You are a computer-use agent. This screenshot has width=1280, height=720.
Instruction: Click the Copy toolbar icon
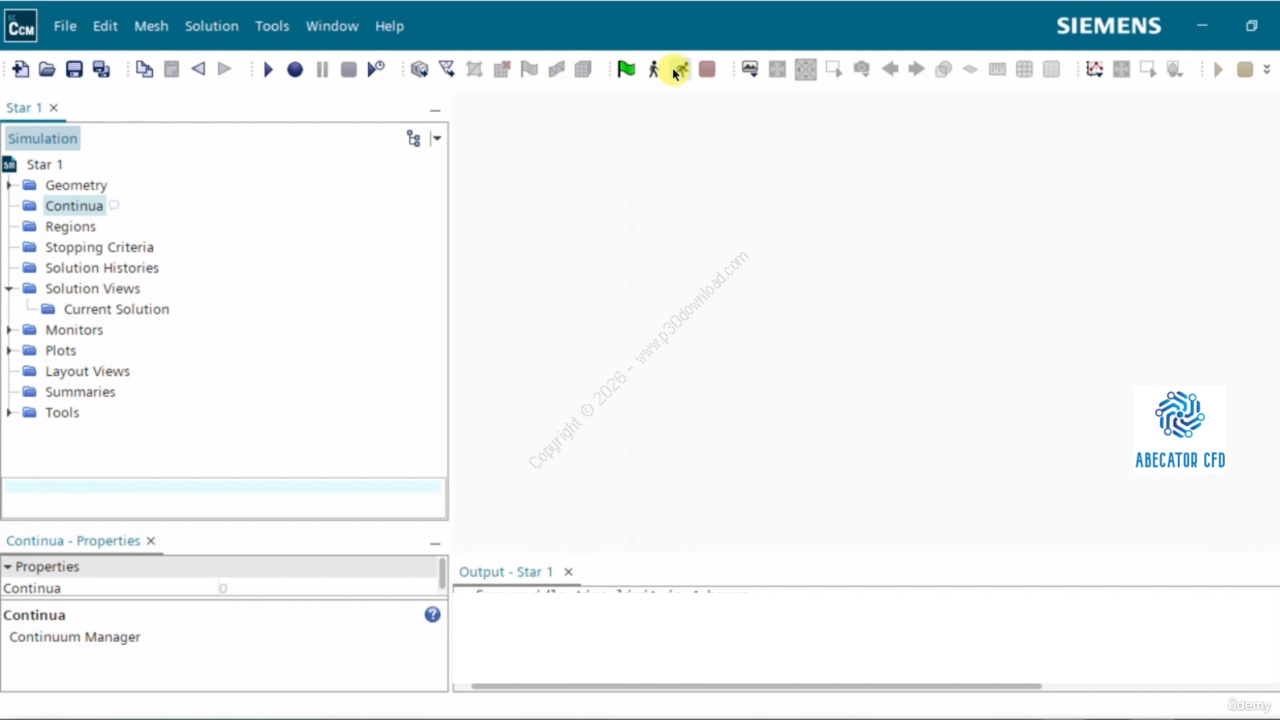coord(145,69)
